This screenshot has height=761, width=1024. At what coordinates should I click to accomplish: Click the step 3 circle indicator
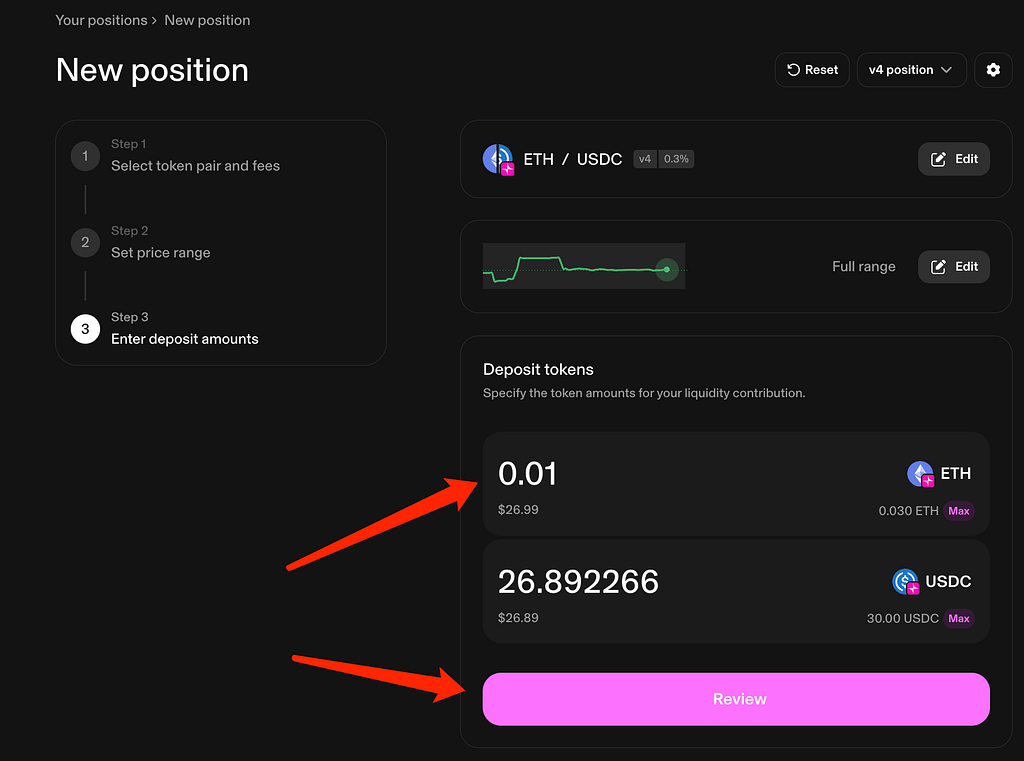point(85,329)
